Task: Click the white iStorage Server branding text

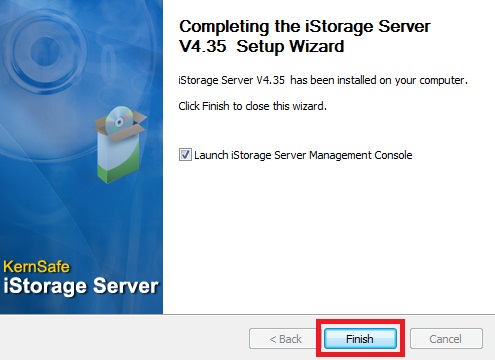Action: pyautogui.click(x=81, y=286)
